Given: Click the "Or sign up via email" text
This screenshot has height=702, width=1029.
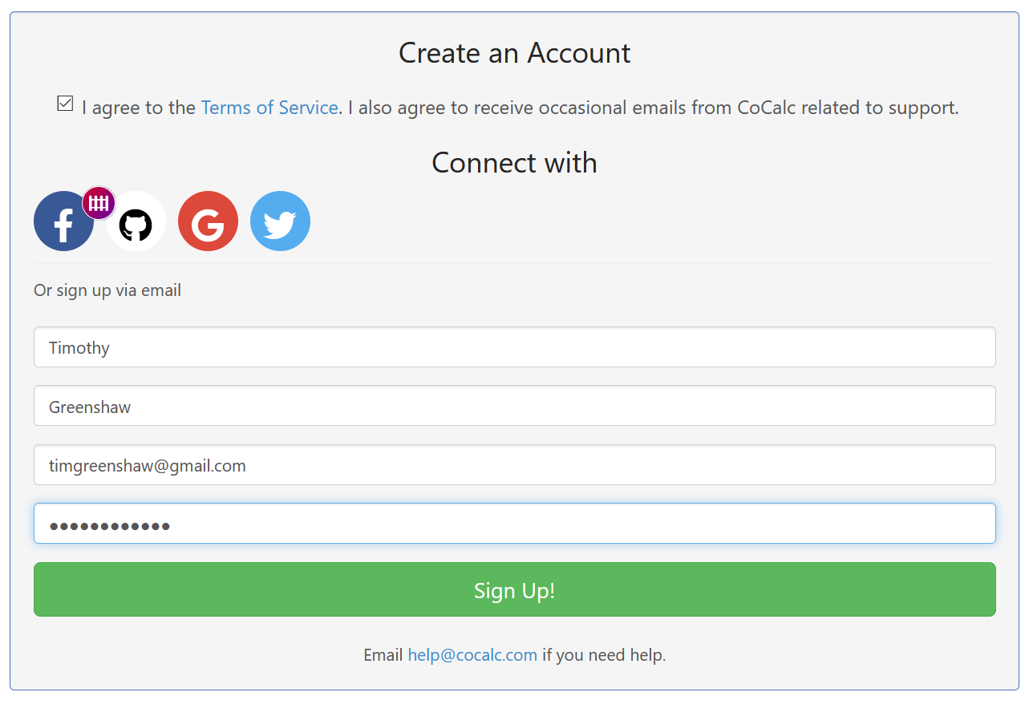Looking at the screenshot, I should (107, 290).
